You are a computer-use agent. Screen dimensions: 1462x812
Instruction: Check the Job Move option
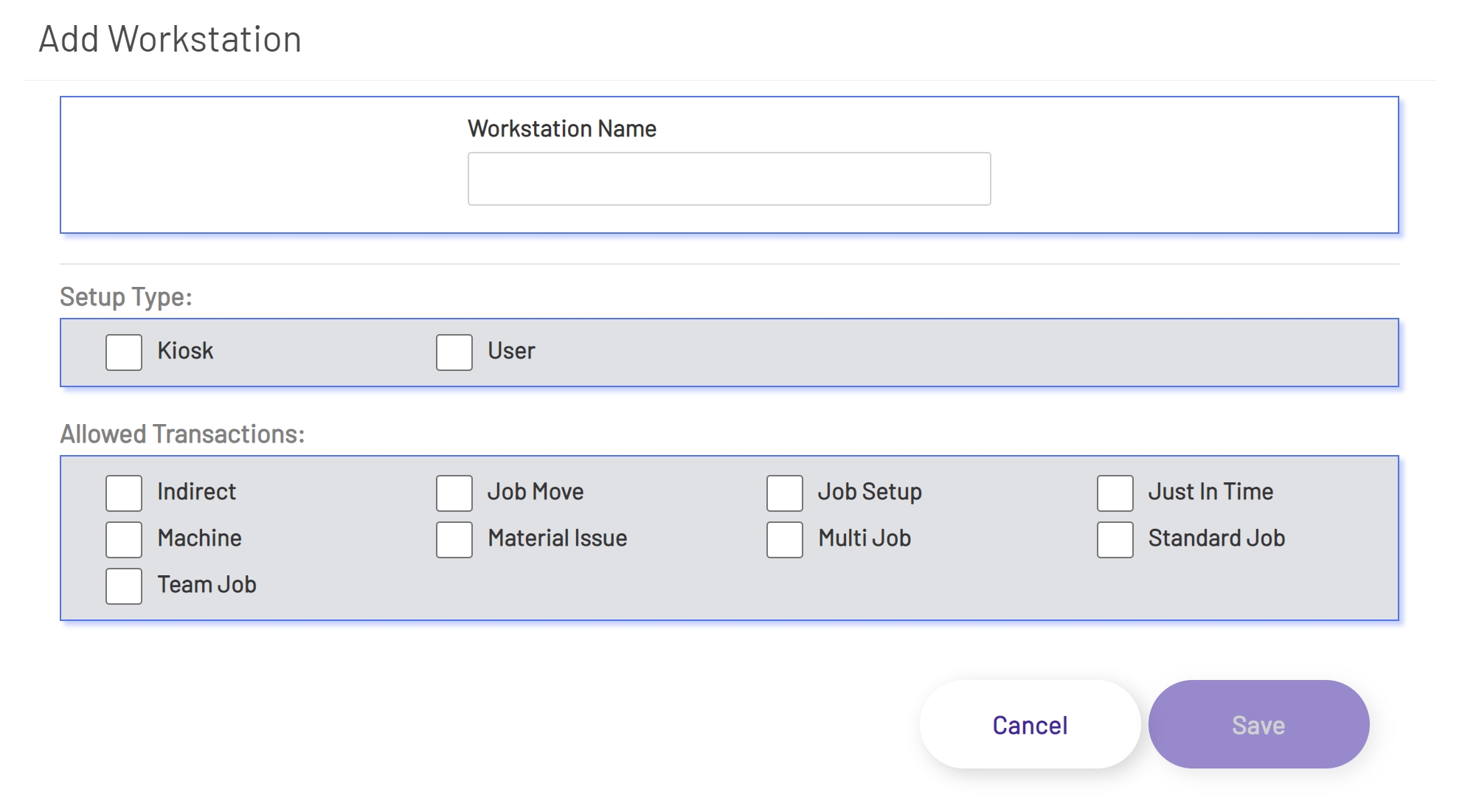pyautogui.click(x=453, y=493)
